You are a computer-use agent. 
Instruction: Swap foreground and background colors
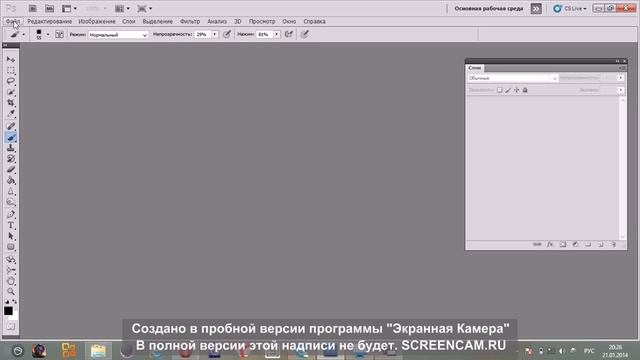pyautogui.click(x=15, y=302)
